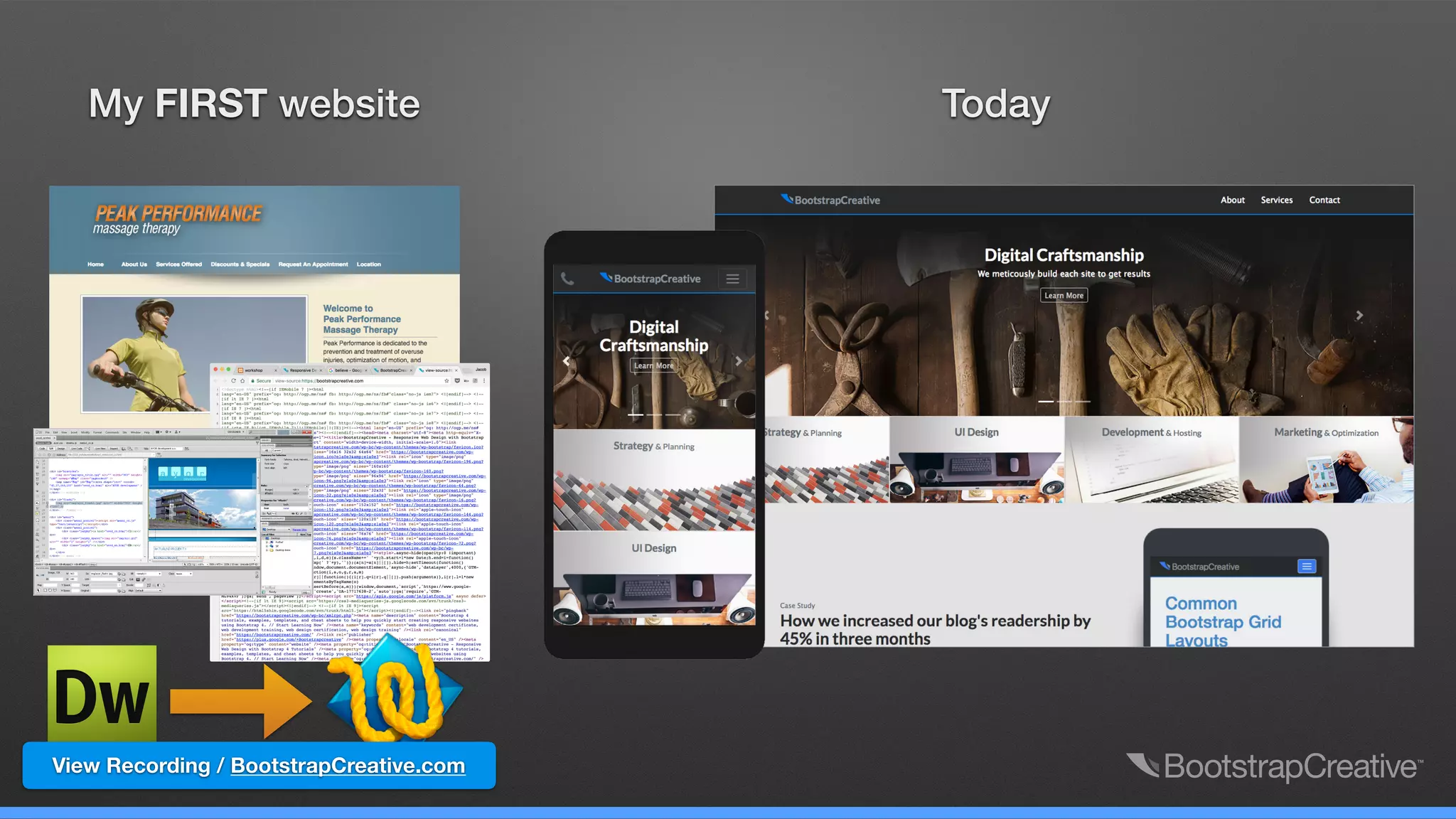Click the blue rope-knot 10 app icon
Viewport: 1456px width, 819px height.
[395, 690]
